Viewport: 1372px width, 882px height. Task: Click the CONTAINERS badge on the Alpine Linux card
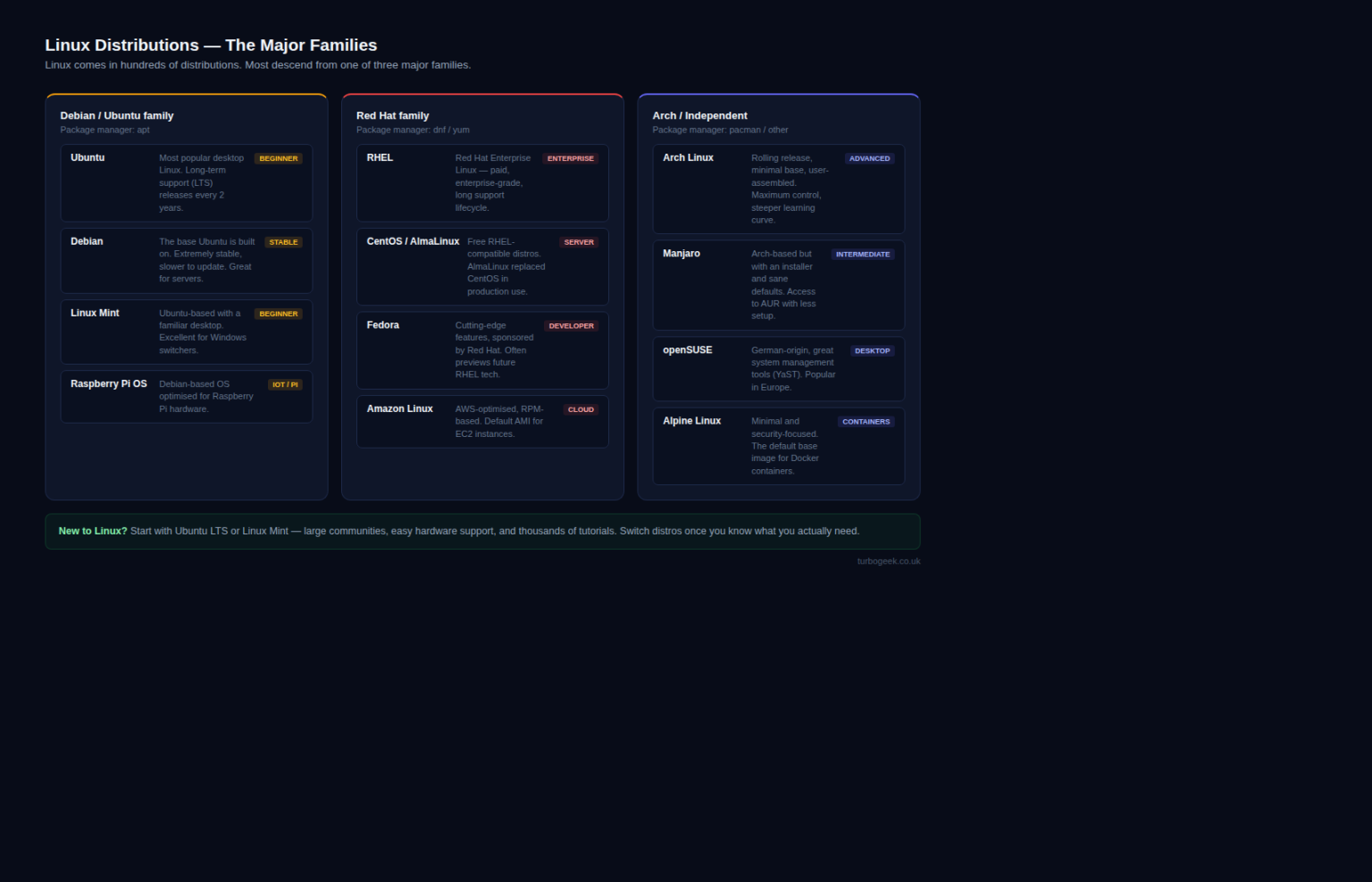click(x=866, y=422)
